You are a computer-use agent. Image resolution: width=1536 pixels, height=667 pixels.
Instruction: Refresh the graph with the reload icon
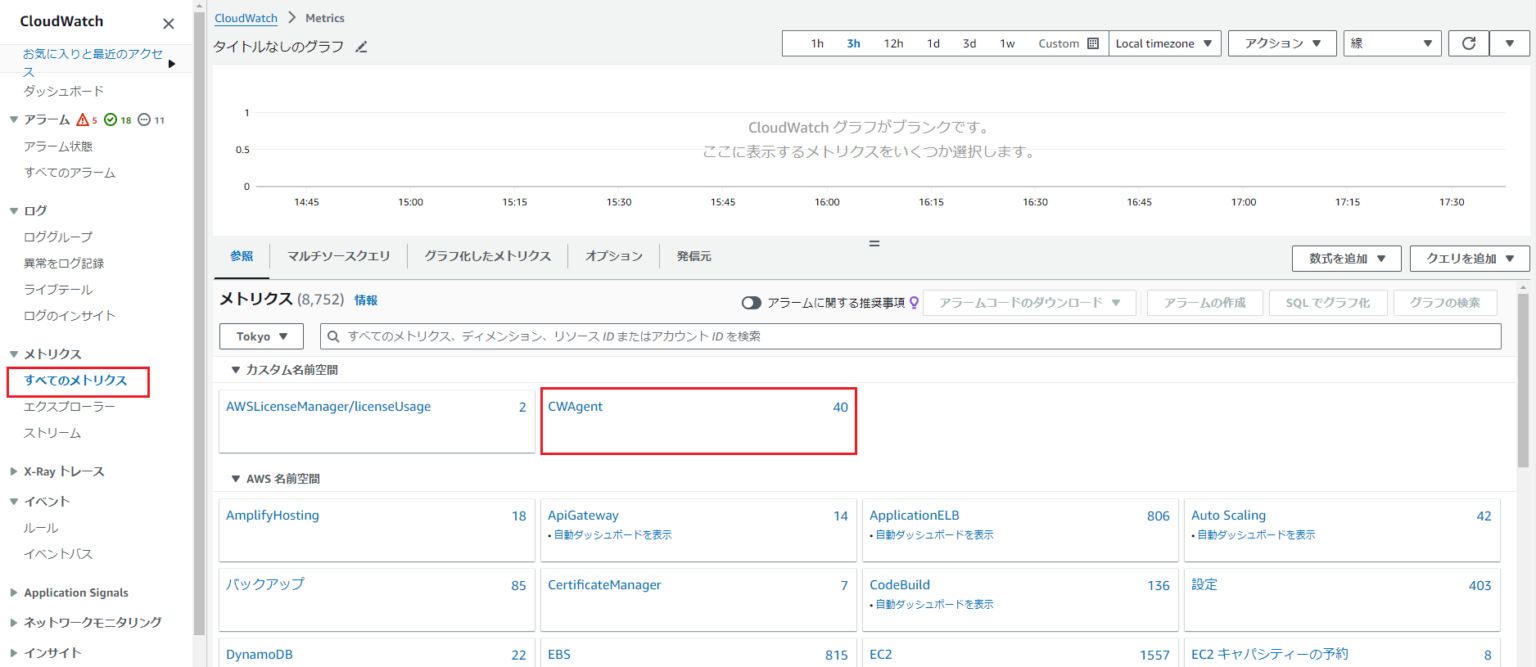1468,42
